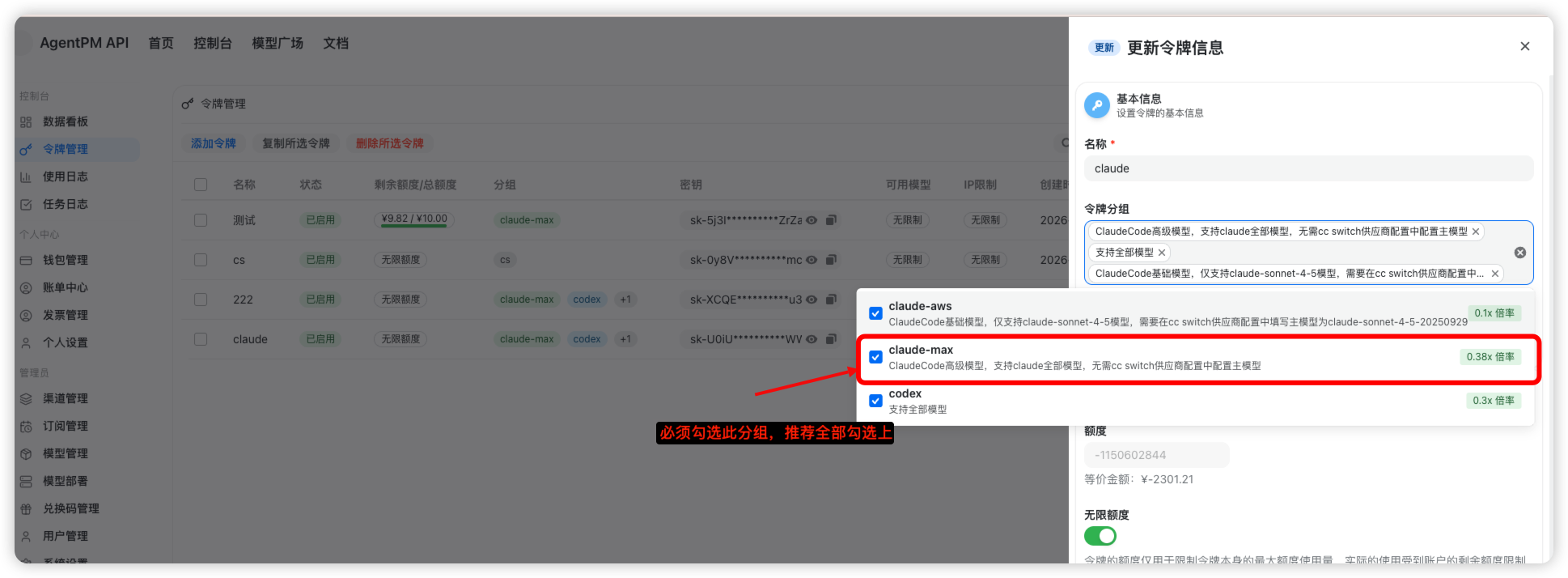Close the 更新令牌信息 panel
1568x578 pixels.
click(1524, 46)
